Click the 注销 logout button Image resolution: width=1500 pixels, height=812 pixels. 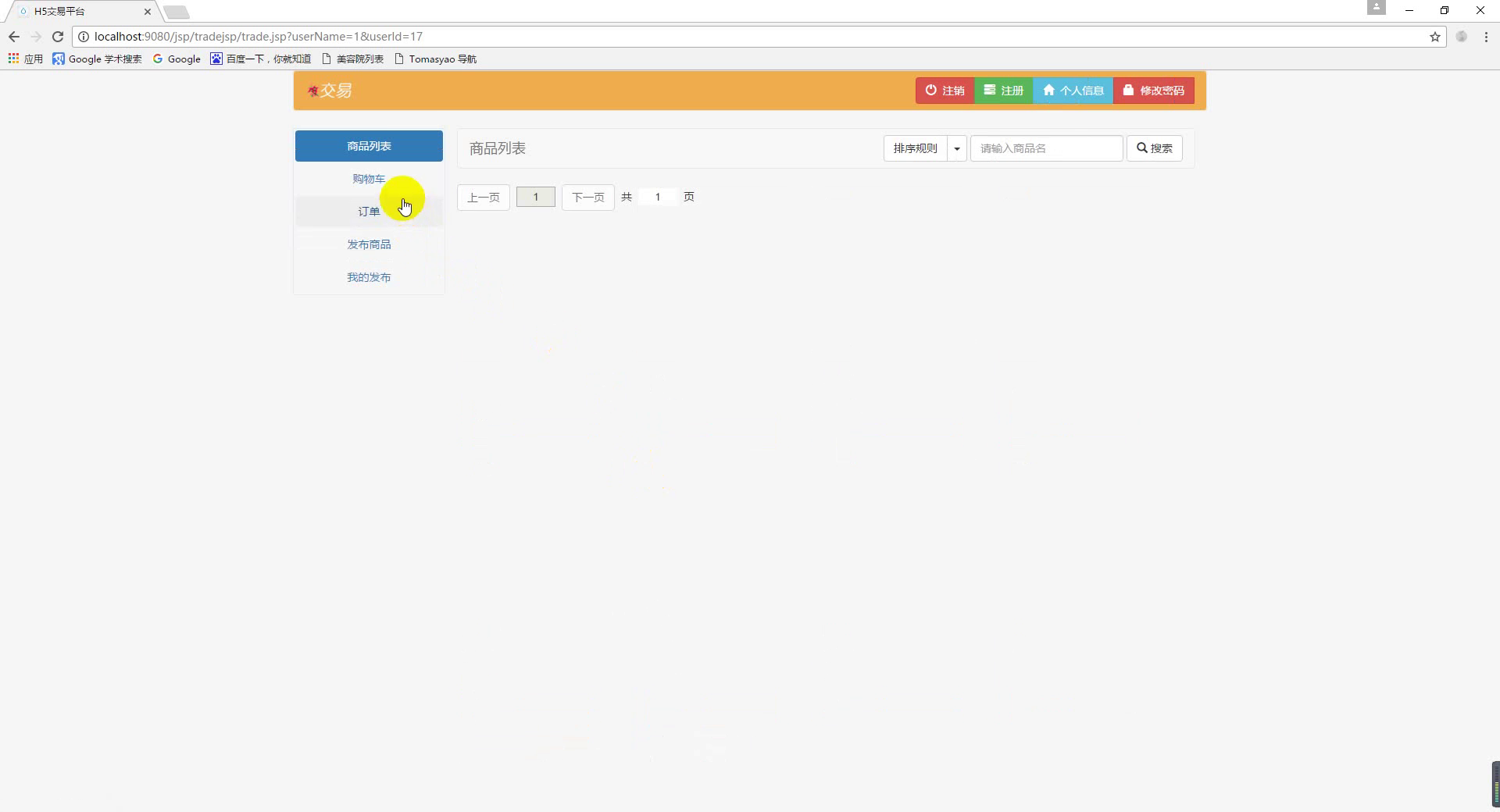coord(945,91)
